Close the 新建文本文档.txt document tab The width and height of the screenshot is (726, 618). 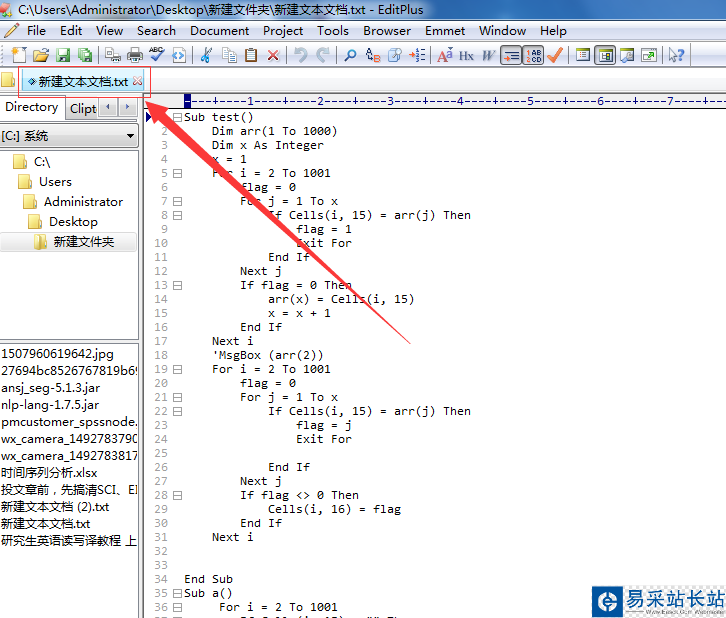[138, 81]
